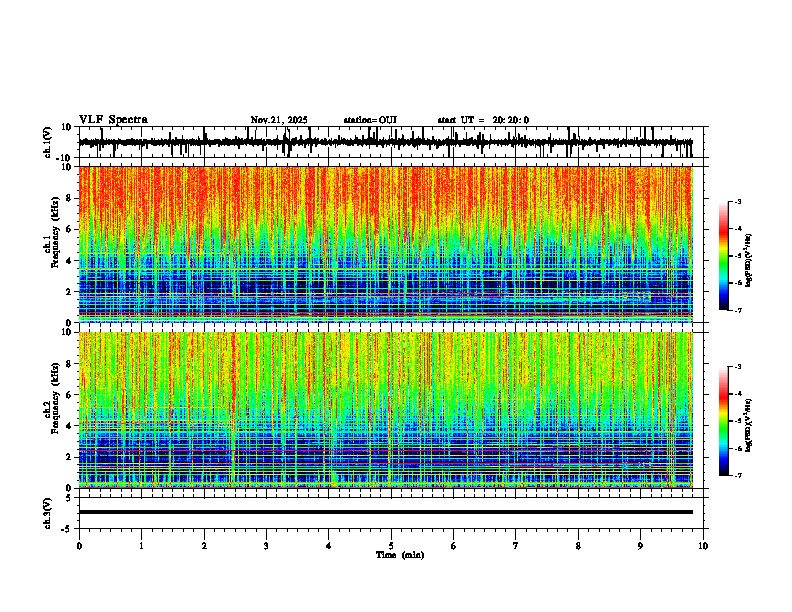The height and width of the screenshot is (612, 792).
Task: Click the "5" tick on ch.3(V) axis
Action: 70,498
